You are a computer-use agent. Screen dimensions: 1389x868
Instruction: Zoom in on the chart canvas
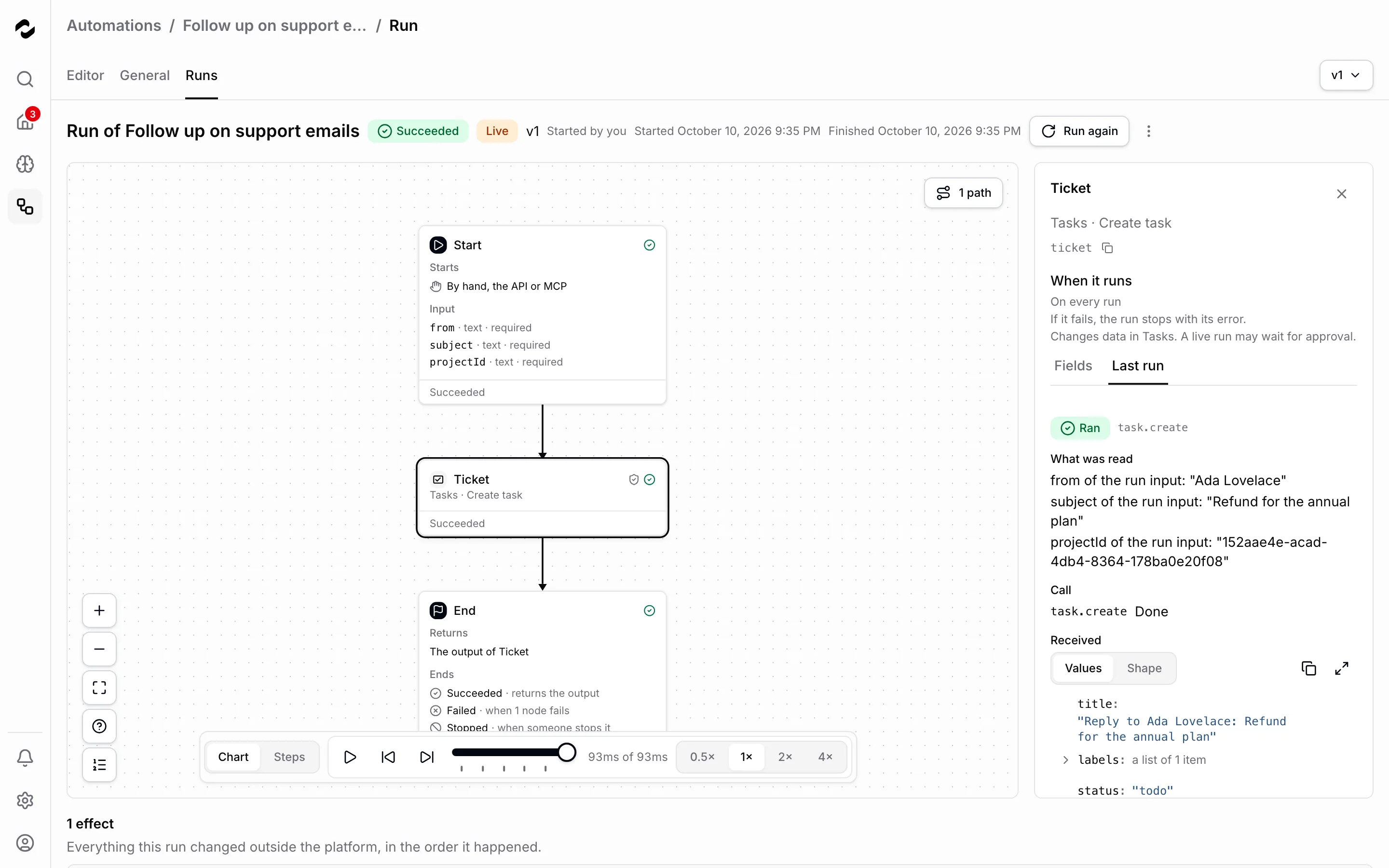tap(99, 610)
